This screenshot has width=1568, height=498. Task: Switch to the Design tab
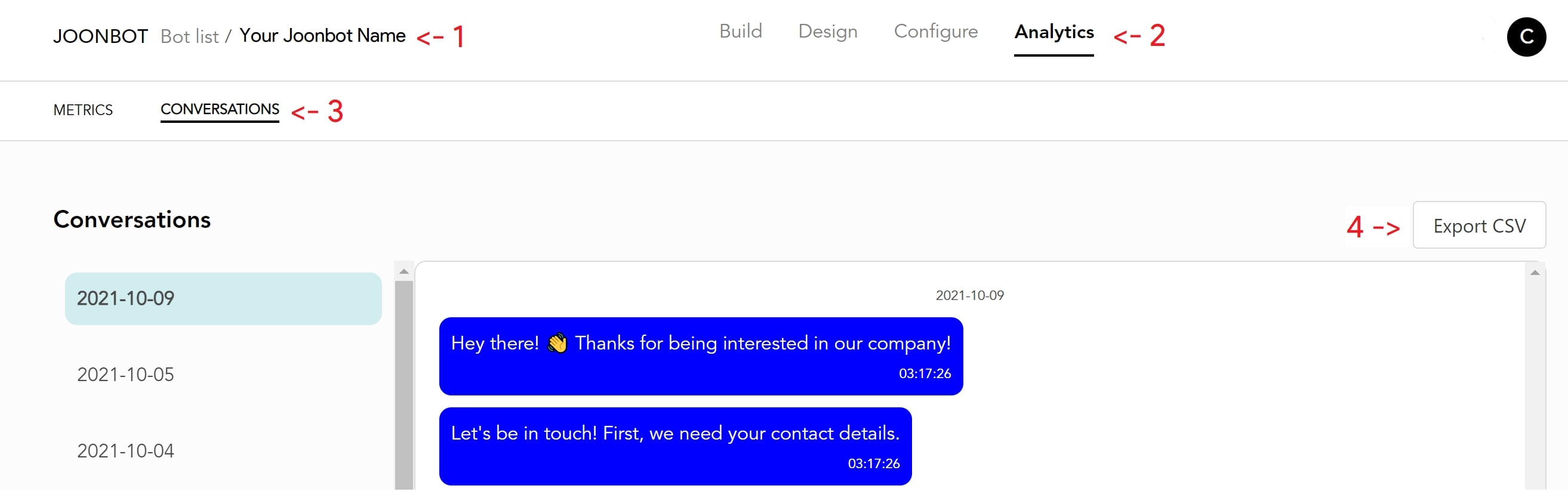(x=827, y=31)
